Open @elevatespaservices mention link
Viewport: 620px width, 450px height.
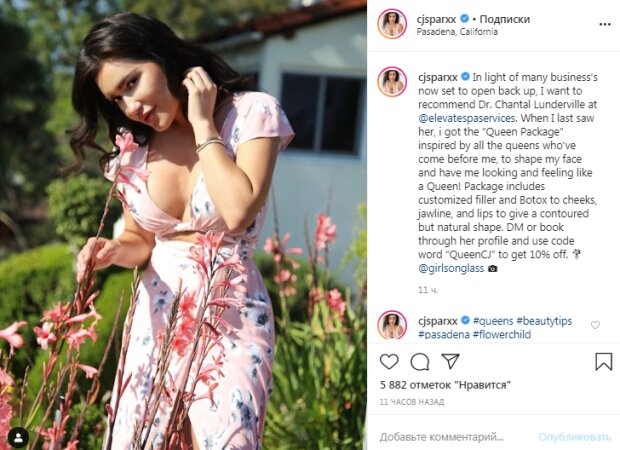point(467,118)
